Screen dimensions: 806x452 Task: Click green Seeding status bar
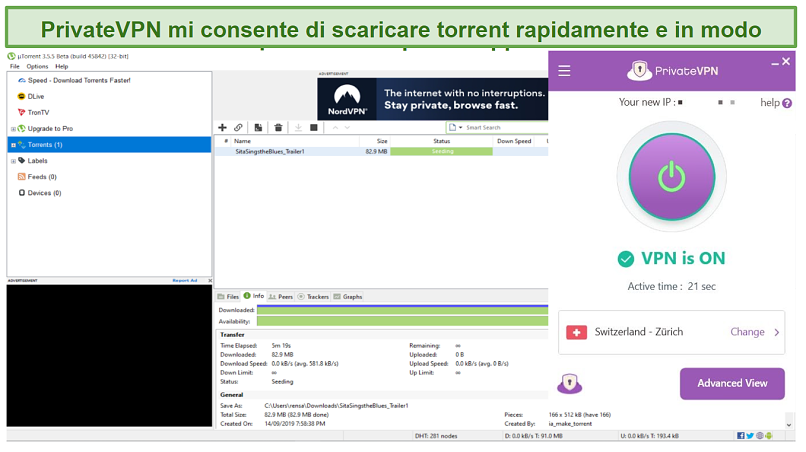[x=442, y=152]
